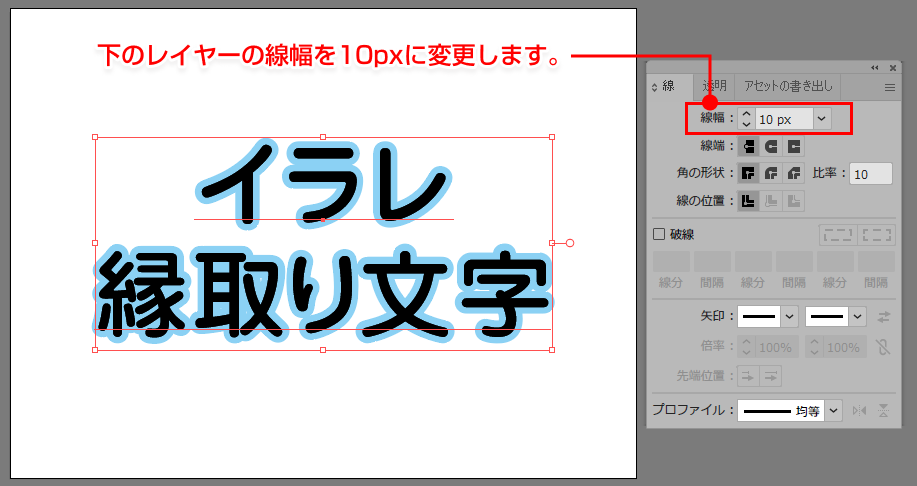This screenshot has width=917, height=486.
Task: Flip profile along axis icon
Action: click(x=860, y=411)
